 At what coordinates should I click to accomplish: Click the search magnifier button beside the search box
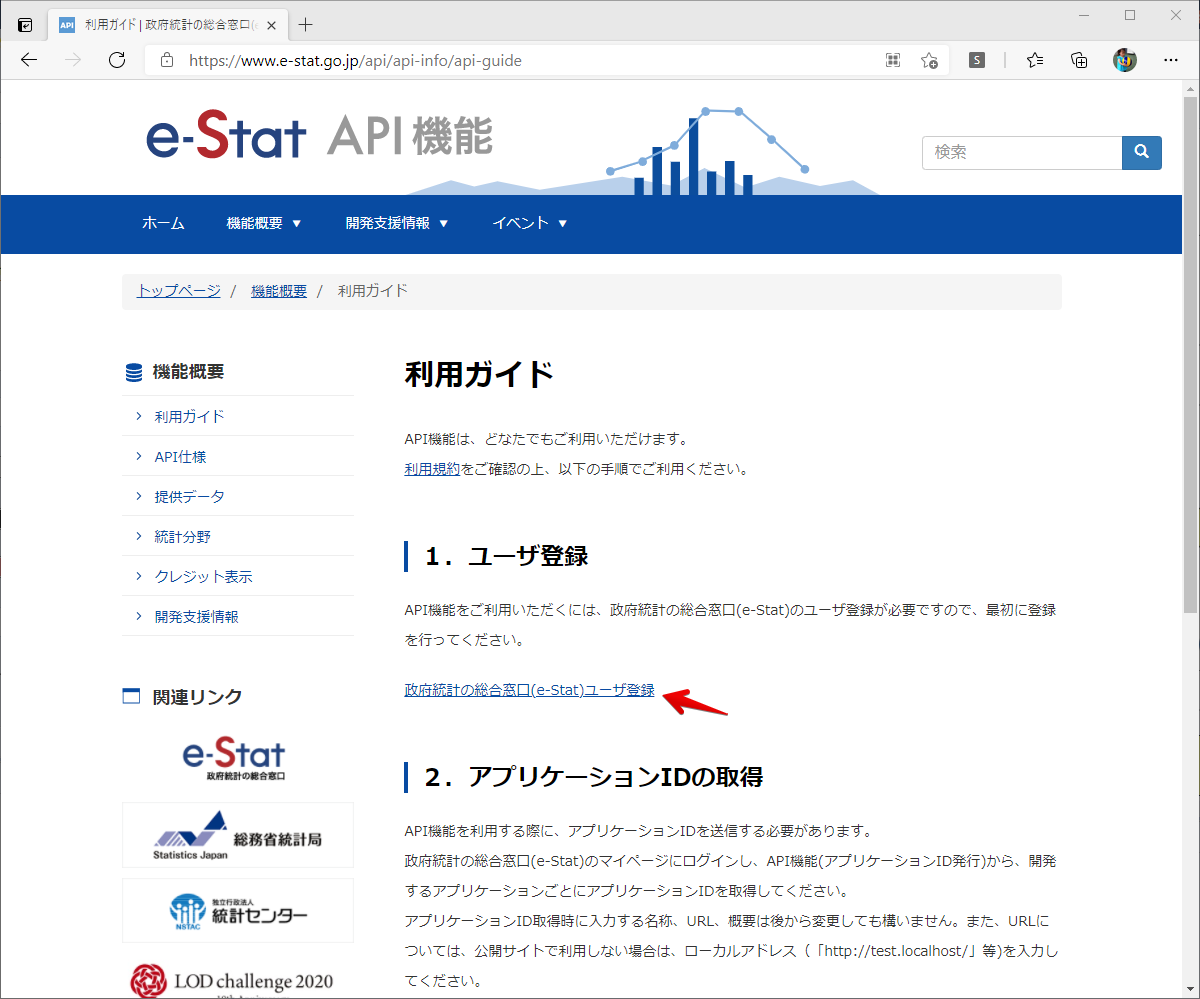(x=1141, y=152)
